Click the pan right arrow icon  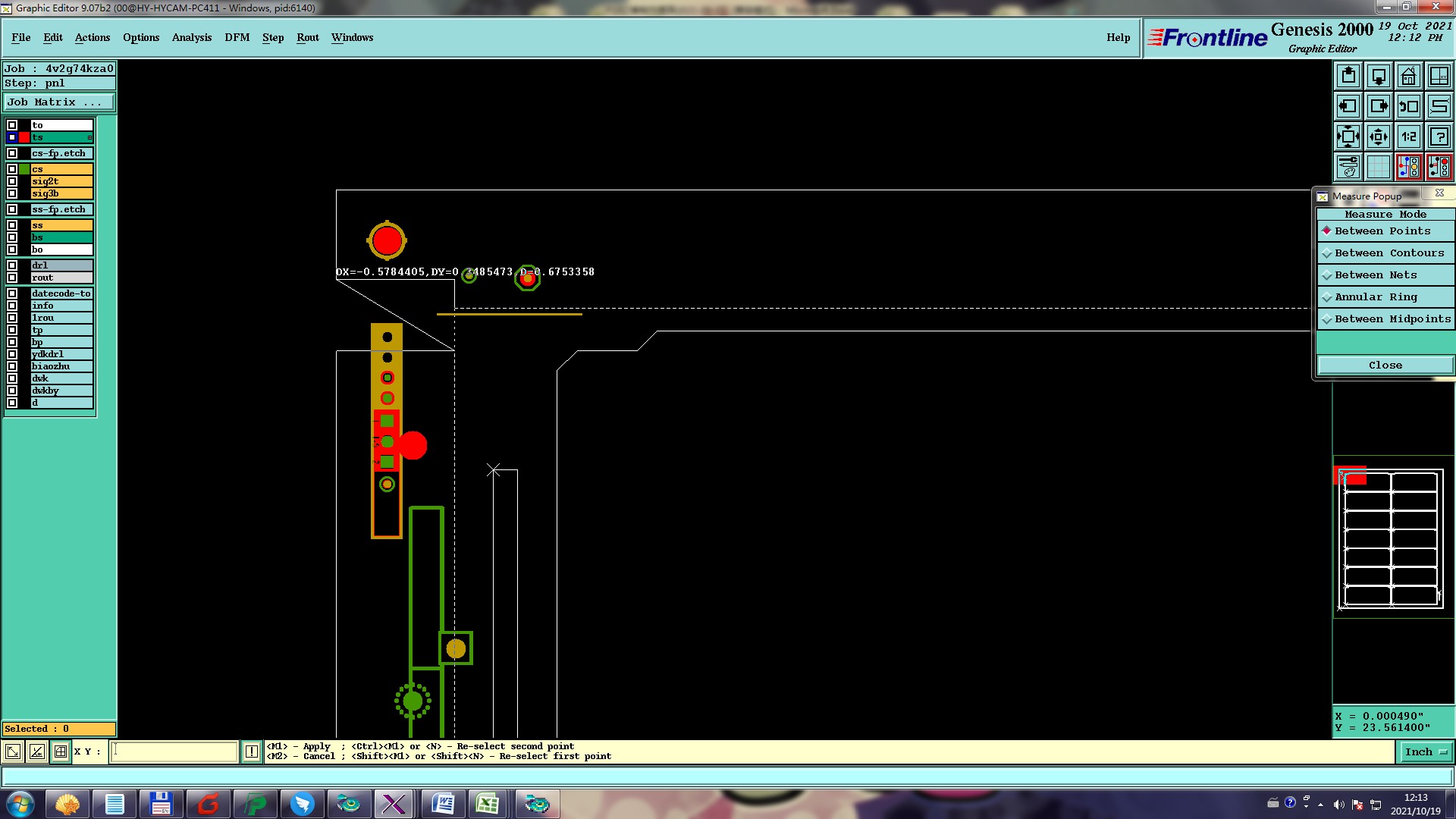[x=1379, y=106]
